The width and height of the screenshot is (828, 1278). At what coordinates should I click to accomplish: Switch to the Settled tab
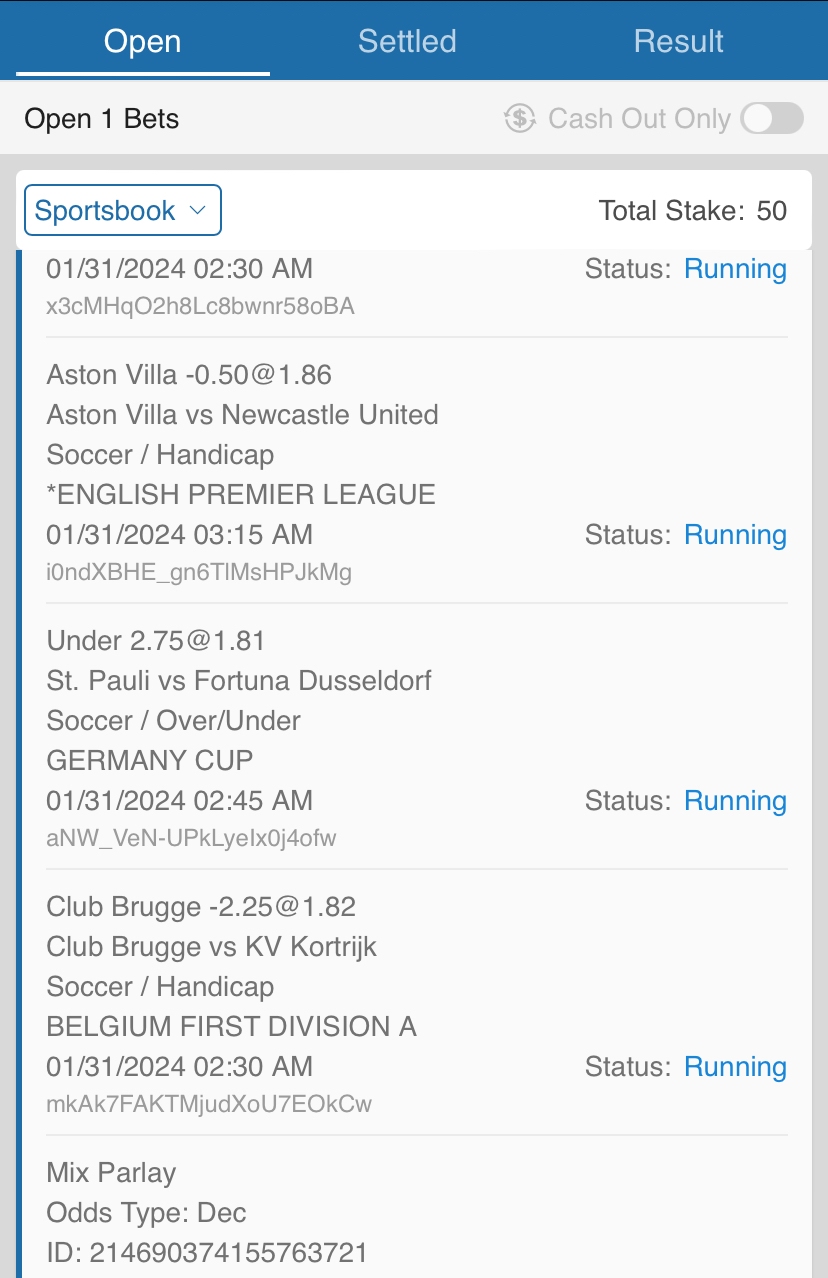(407, 41)
